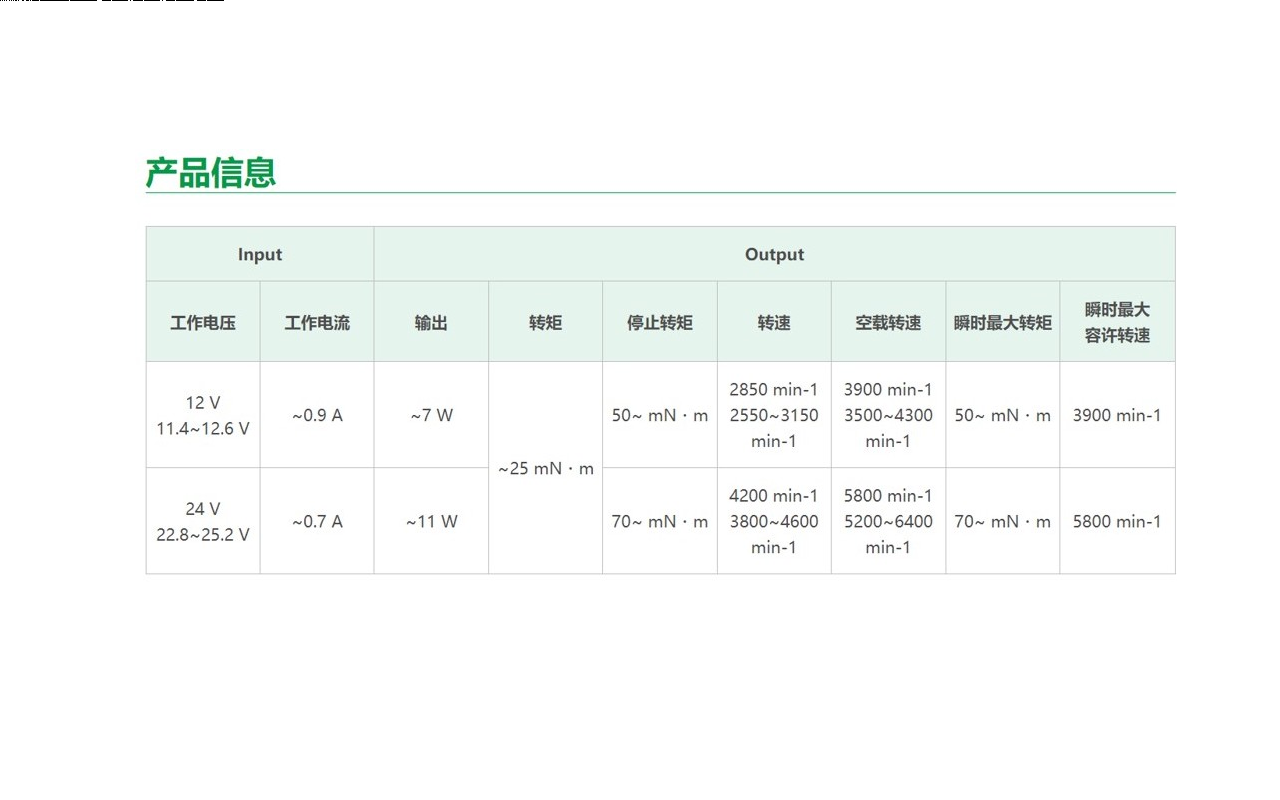Click the 输出 column header
Image resolution: width=1280 pixels, height=800 pixels.
coord(431,322)
